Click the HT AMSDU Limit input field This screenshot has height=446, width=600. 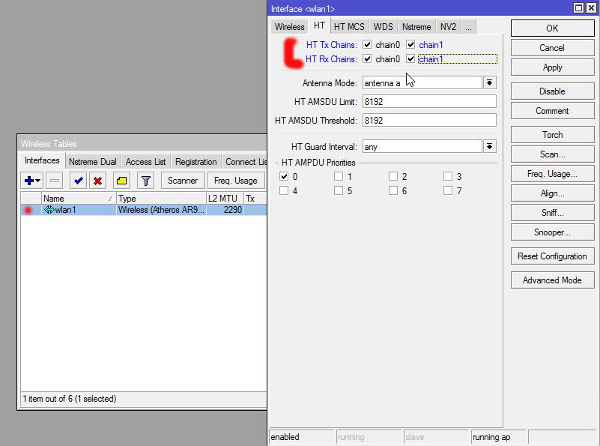pyautogui.click(x=429, y=101)
